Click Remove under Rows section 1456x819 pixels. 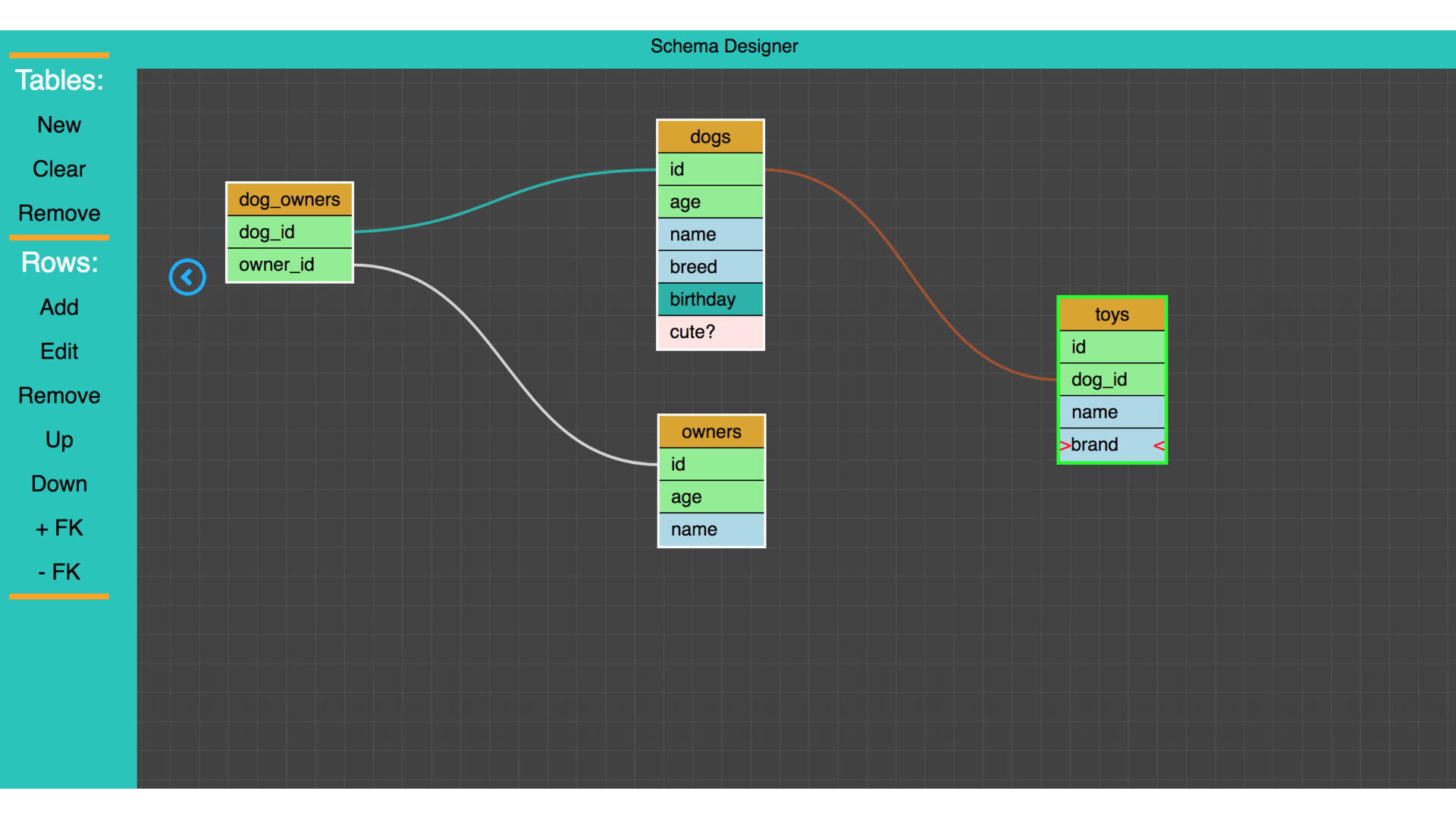58,395
